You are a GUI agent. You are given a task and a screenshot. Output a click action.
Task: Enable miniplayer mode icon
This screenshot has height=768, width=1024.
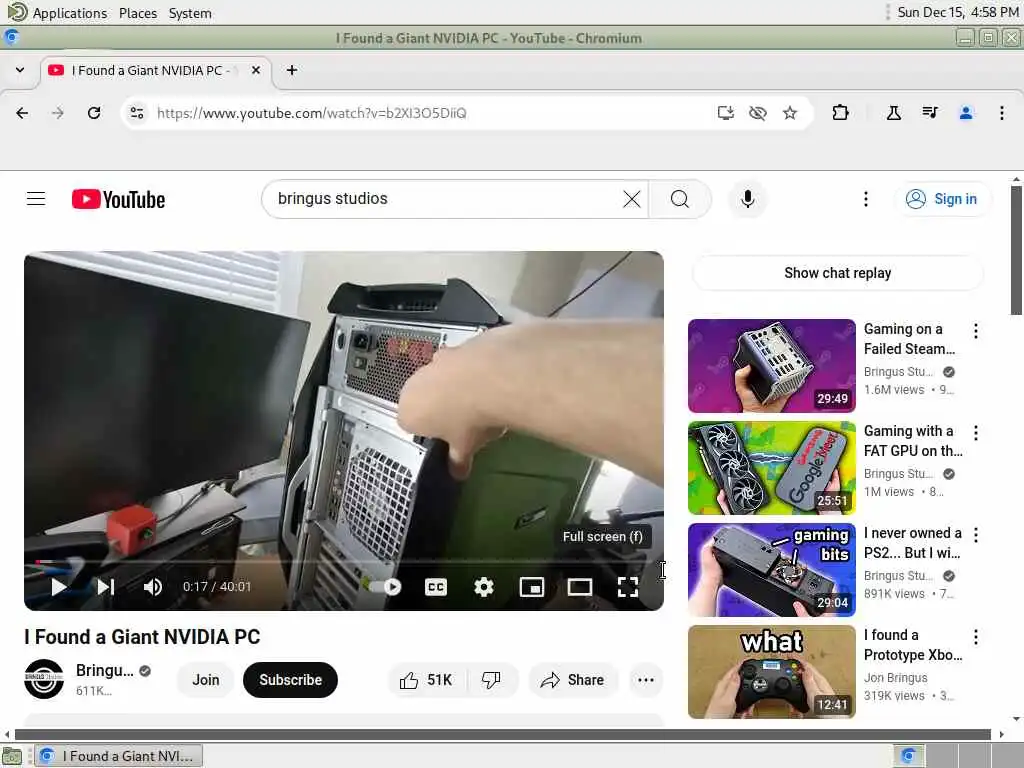(532, 586)
